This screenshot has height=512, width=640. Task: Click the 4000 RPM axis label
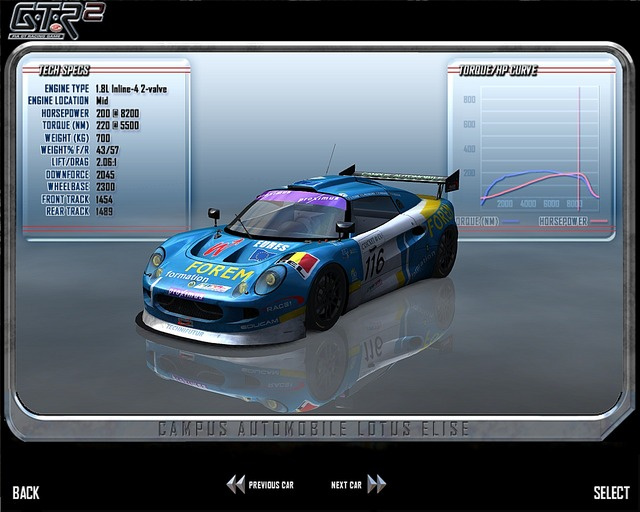point(528,203)
